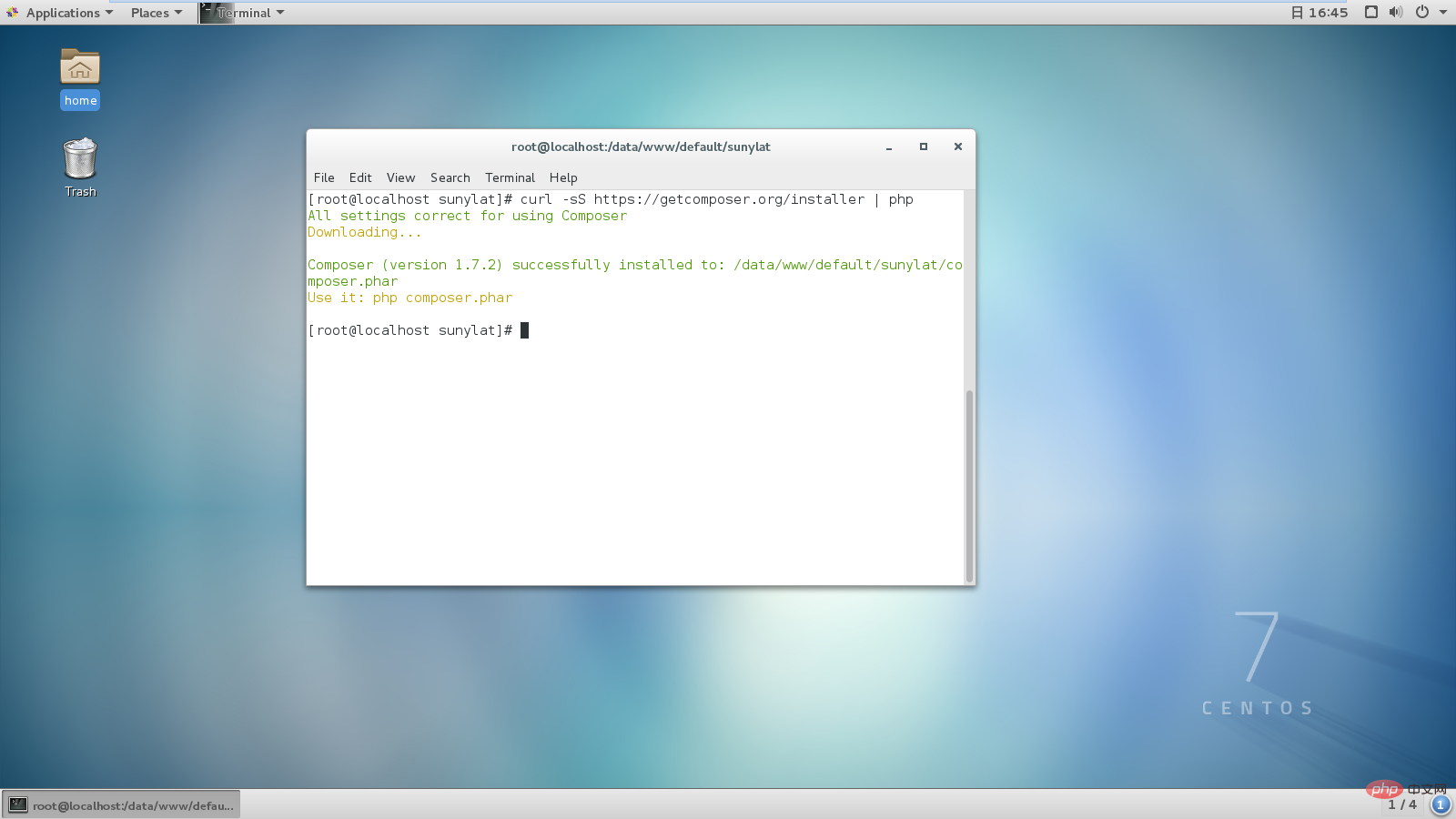Maximize the terminal window
Viewport: 1456px width, 819px height.
[924, 147]
